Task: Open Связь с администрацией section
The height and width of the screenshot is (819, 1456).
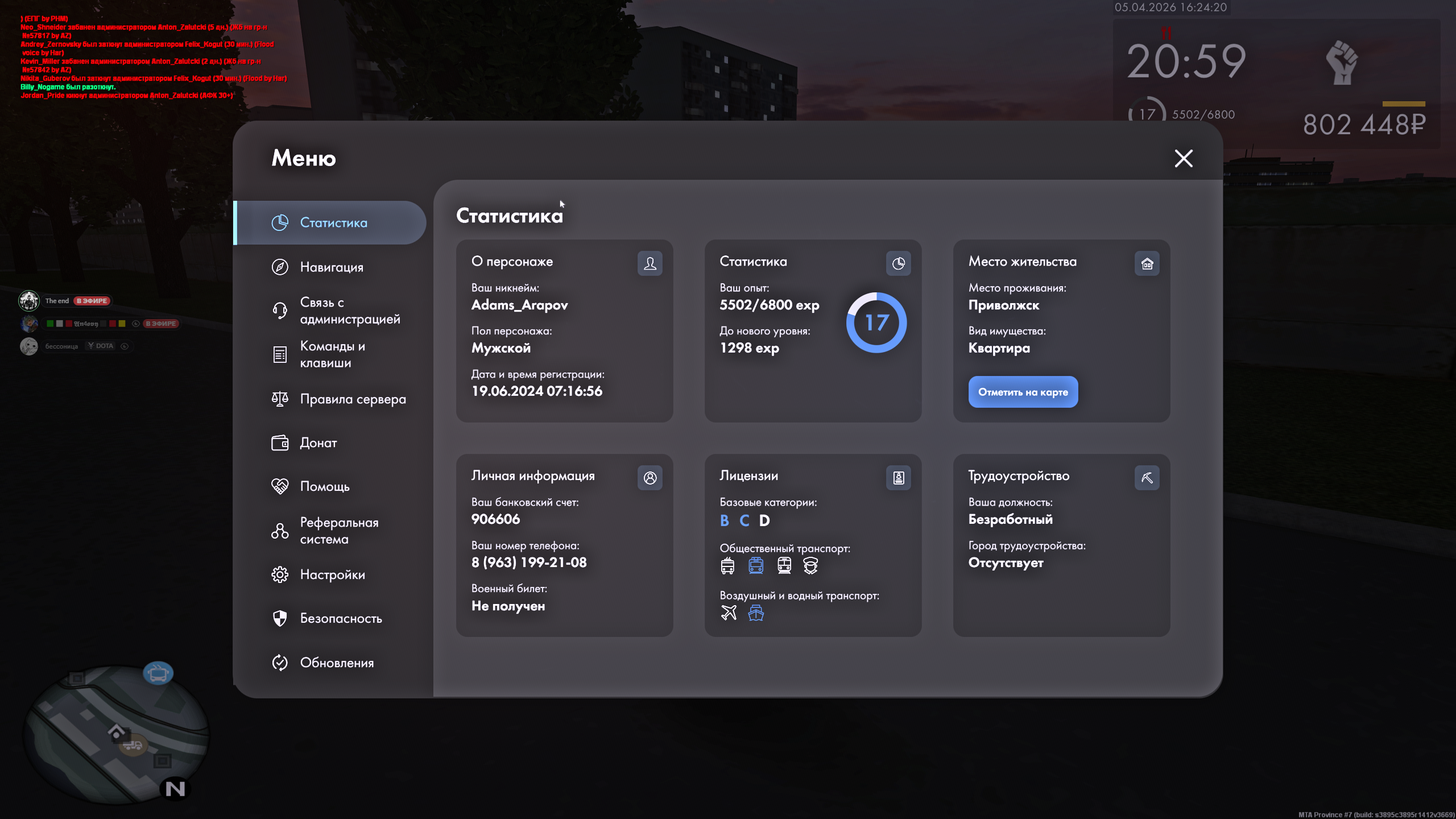Action: click(349, 311)
